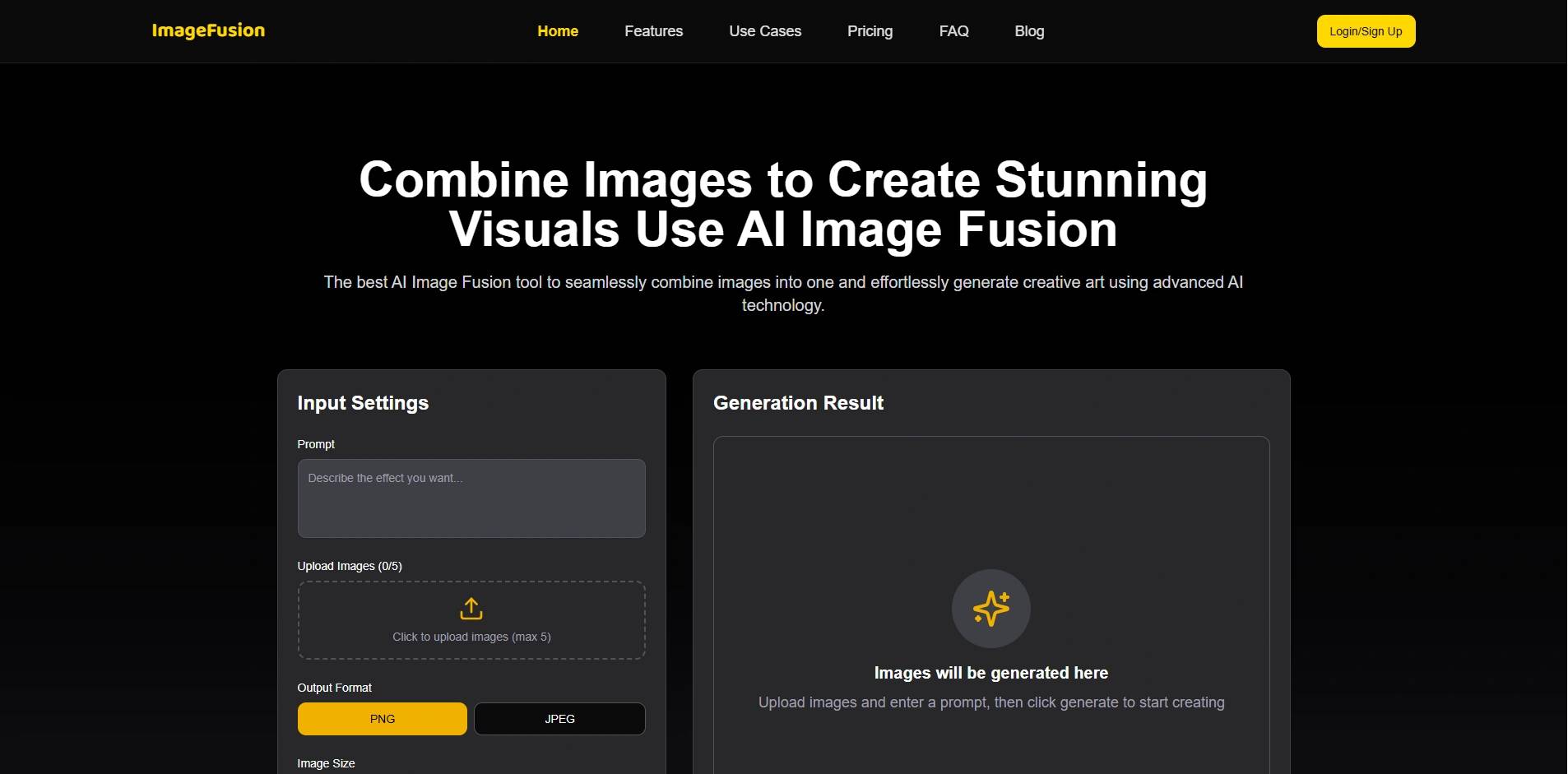Click the Image Size section label
The height and width of the screenshot is (774, 1568).
[x=326, y=763]
